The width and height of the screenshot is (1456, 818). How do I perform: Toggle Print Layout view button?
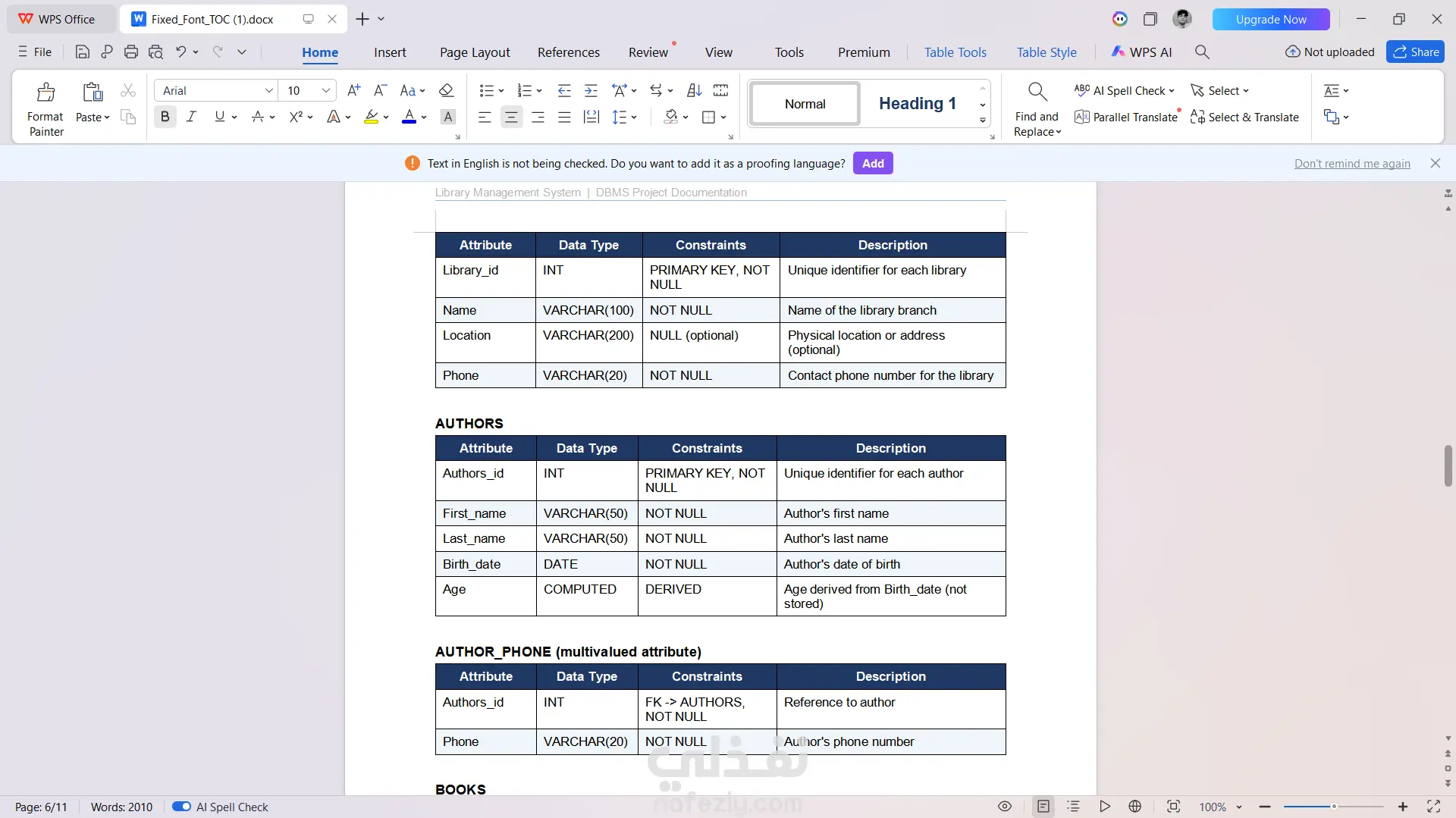coord(1043,807)
